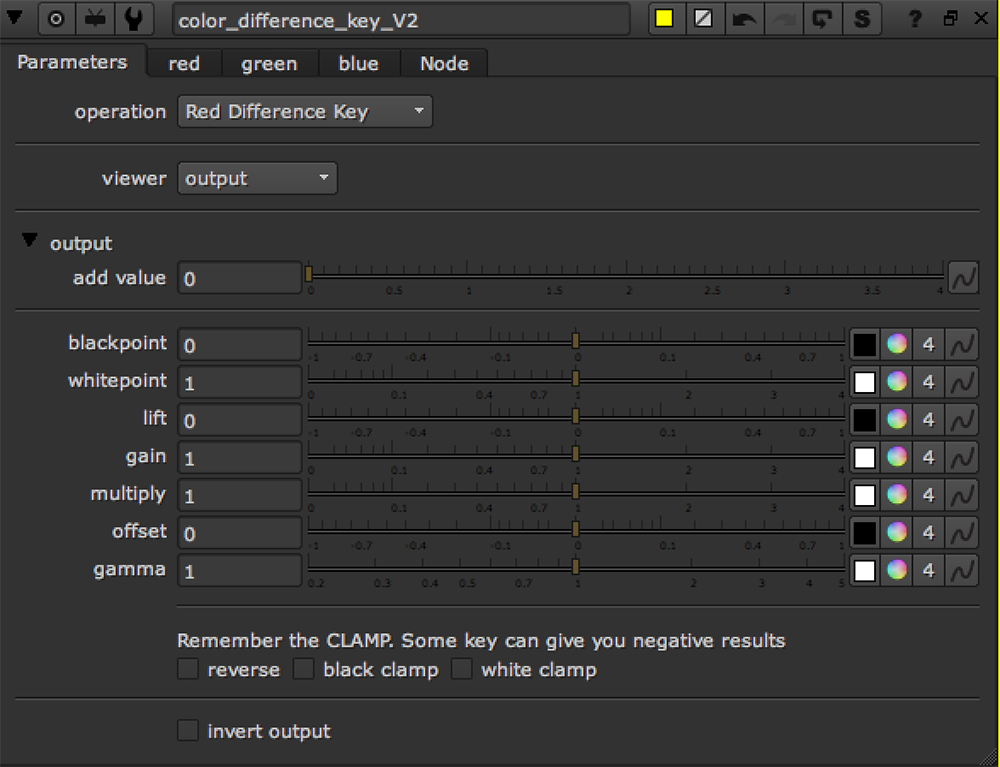Viewport: 1000px width, 767px height.
Task: Open the help question mark icon
Action: click(x=914, y=19)
